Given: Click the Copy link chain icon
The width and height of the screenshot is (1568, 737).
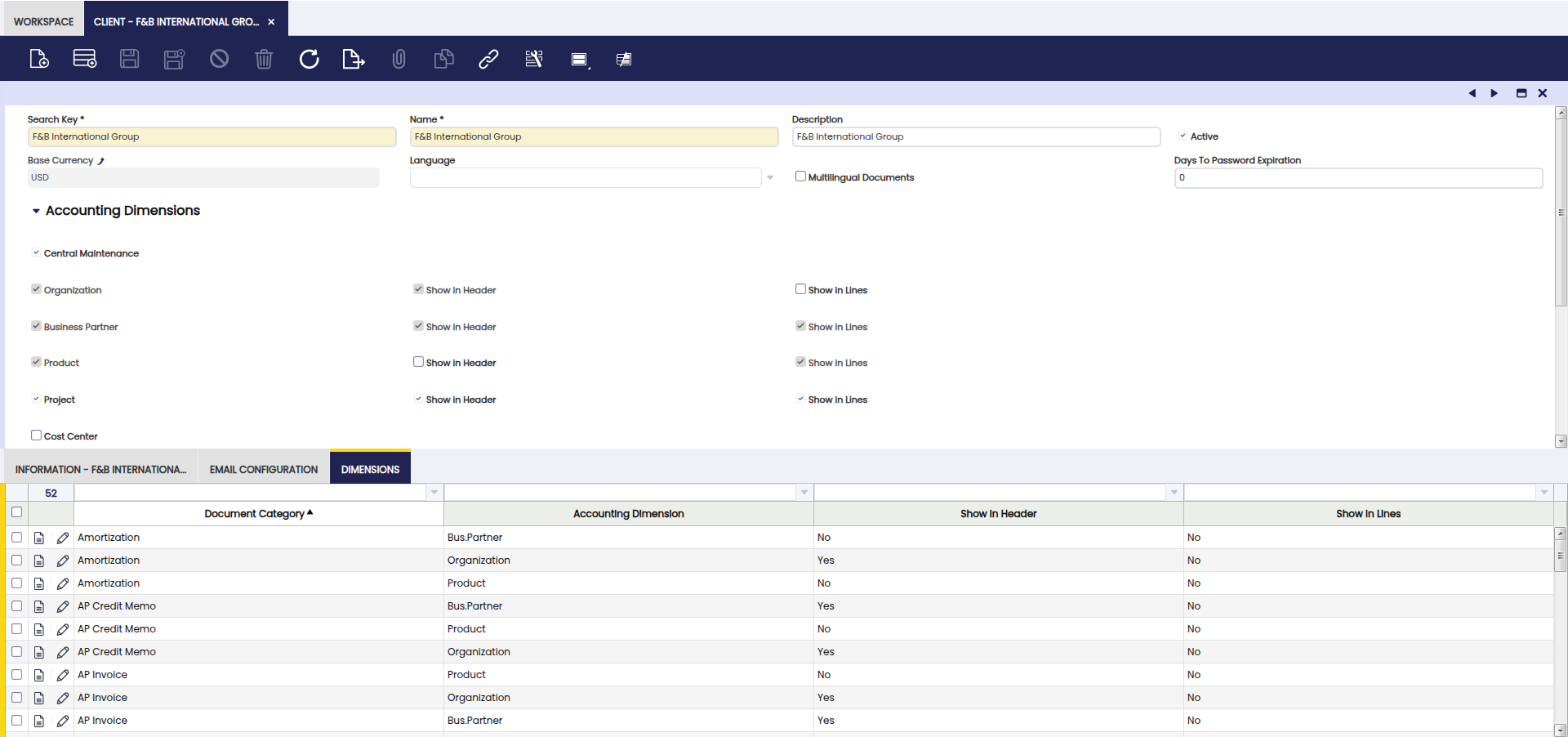Looking at the screenshot, I should click(488, 59).
